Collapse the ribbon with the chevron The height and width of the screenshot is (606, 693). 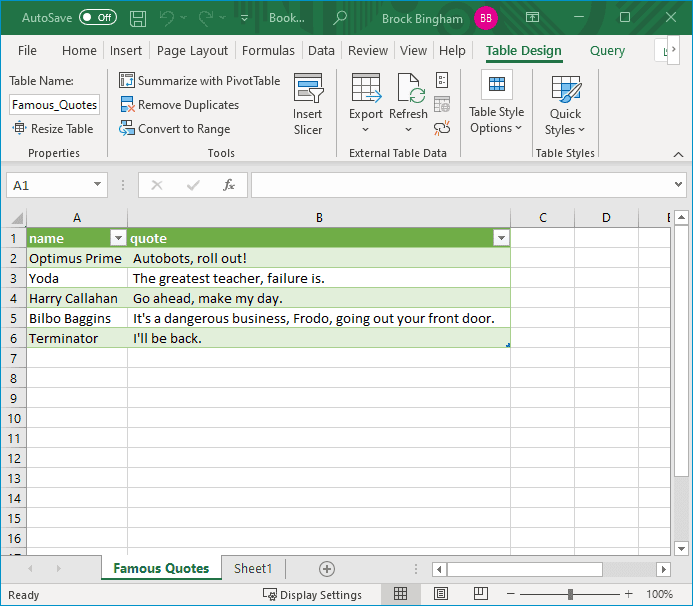(678, 154)
